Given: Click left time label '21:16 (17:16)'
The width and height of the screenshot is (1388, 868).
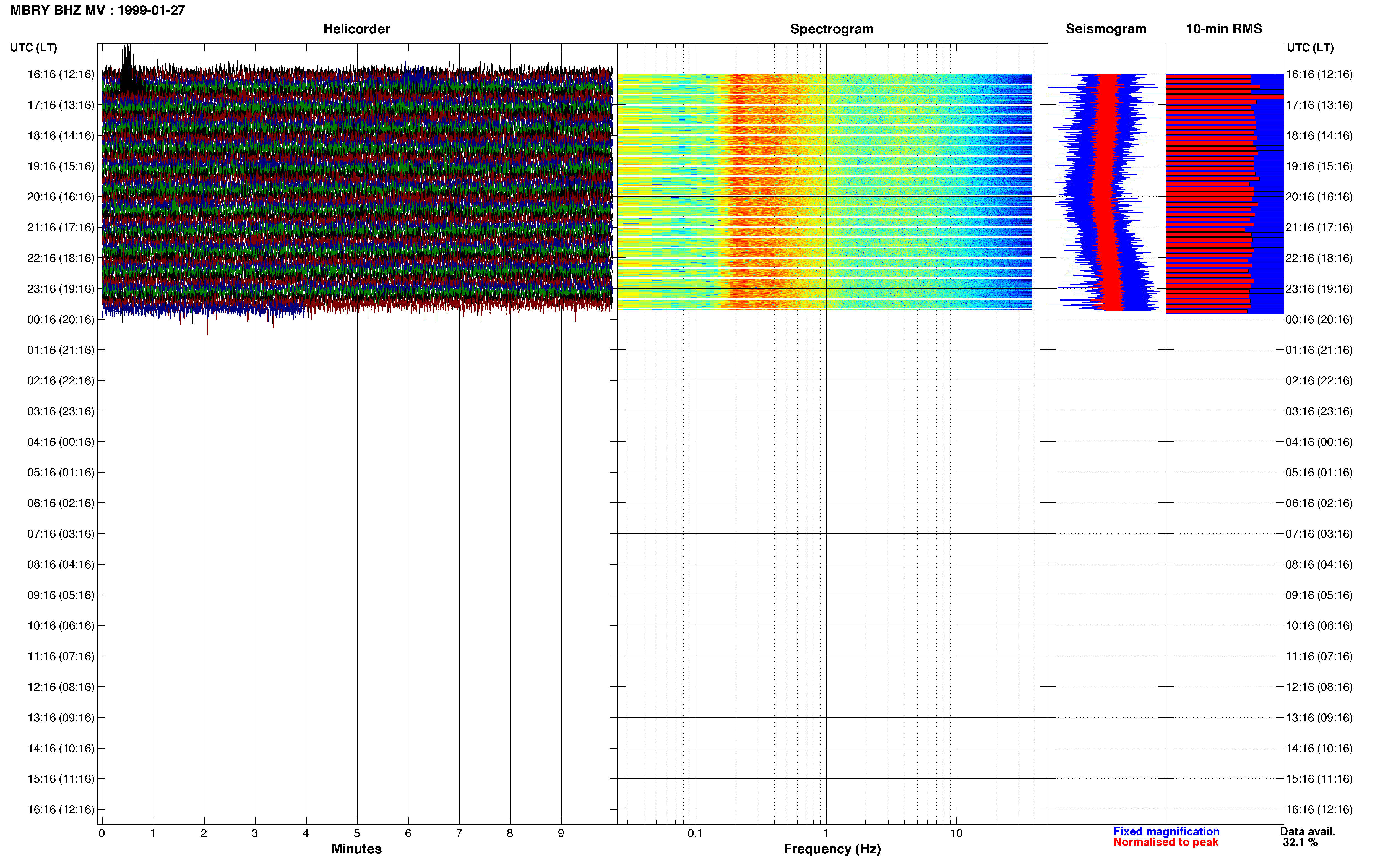Looking at the screenshot, I should pos(61,227).
